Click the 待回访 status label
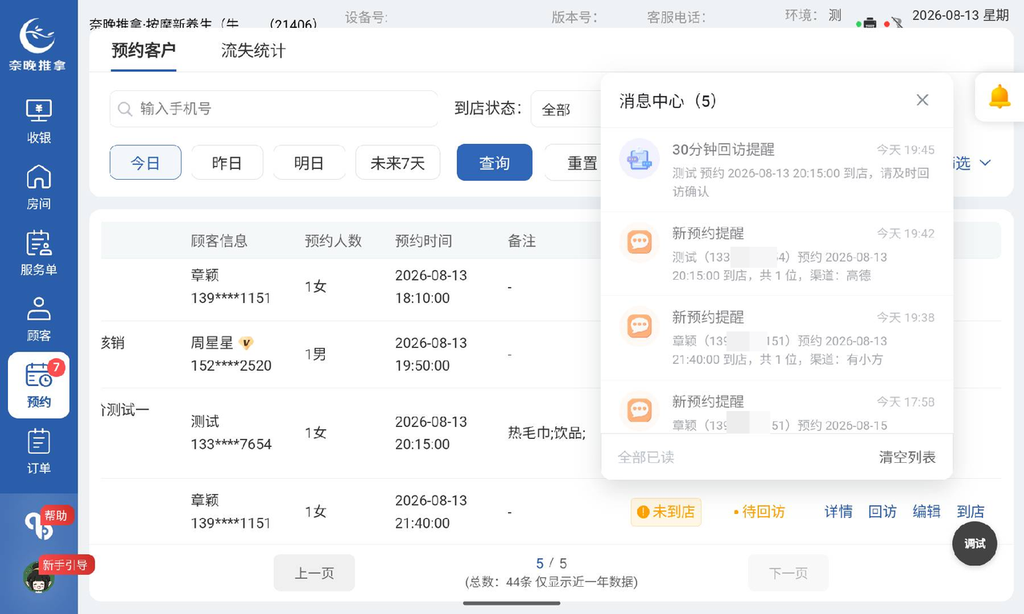Image resolution: width=1024 pixels, height=614 pixels. point(759,511)
